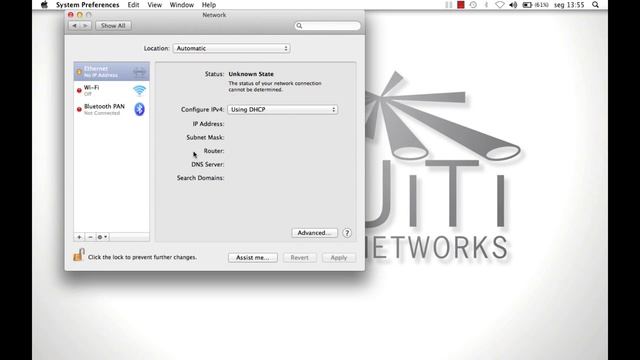The image size is (640, 360).
Task: Go forward with the right arrow button
Action: coord(85,26)
